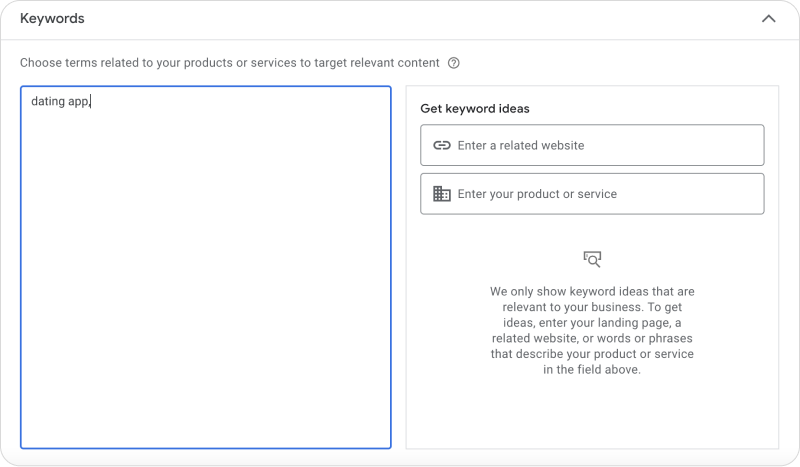Click the 'We only show keyword ideas' message
800x467 pixels.
[x=592, y=330]
